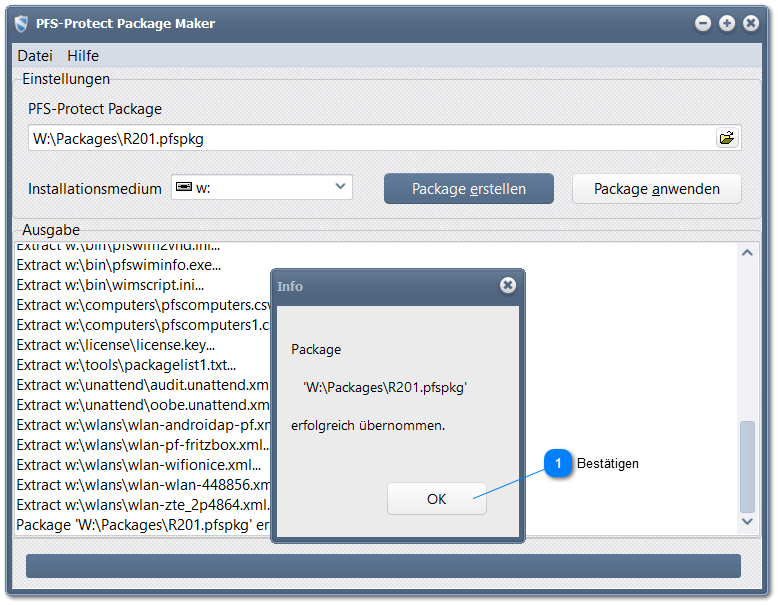Click the PFS-Protect shield icon in title bar
Viewport: 778px width, 605px height.
pyautogui.click(x=21, y=23)
